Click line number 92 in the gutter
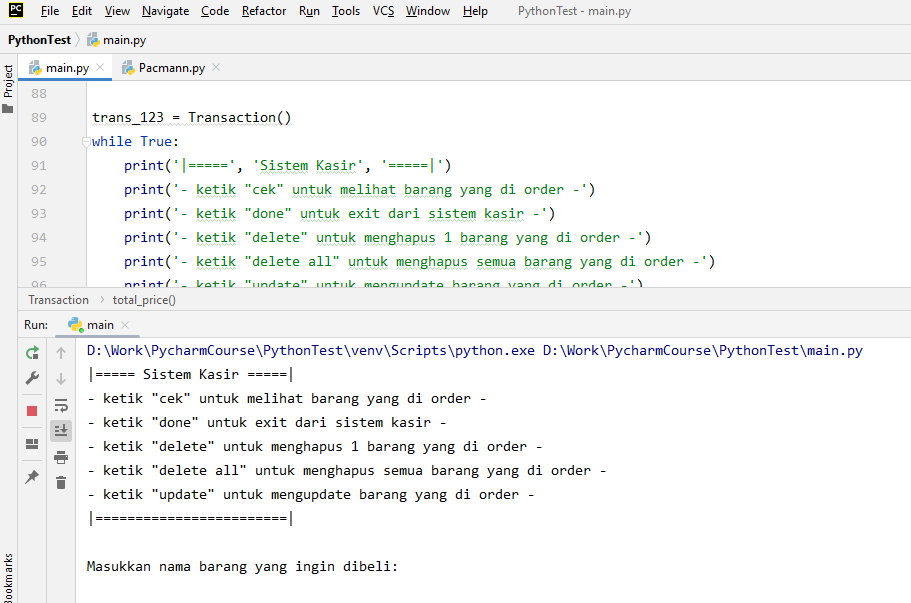Screen dimensions: 911x603 click(x=39, y=189)
